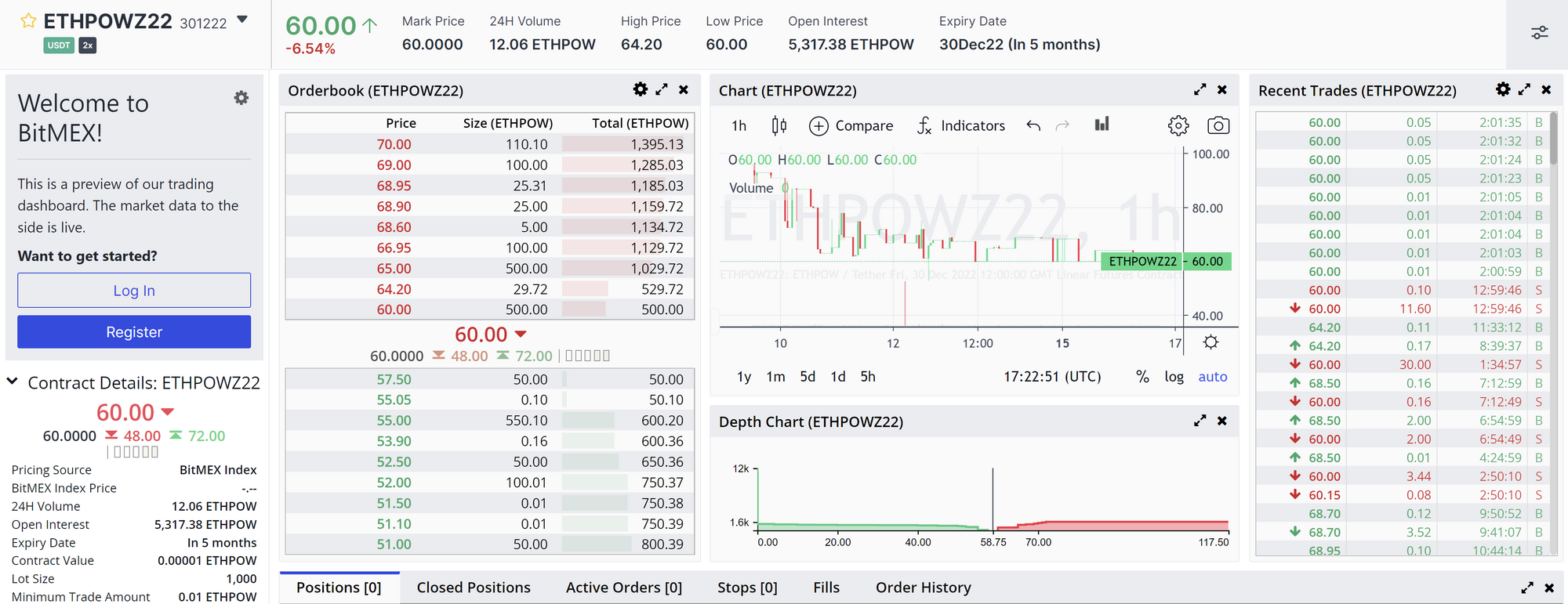Close the Chart panel
Screen dimensions: 1568x604
point(1221,89)
